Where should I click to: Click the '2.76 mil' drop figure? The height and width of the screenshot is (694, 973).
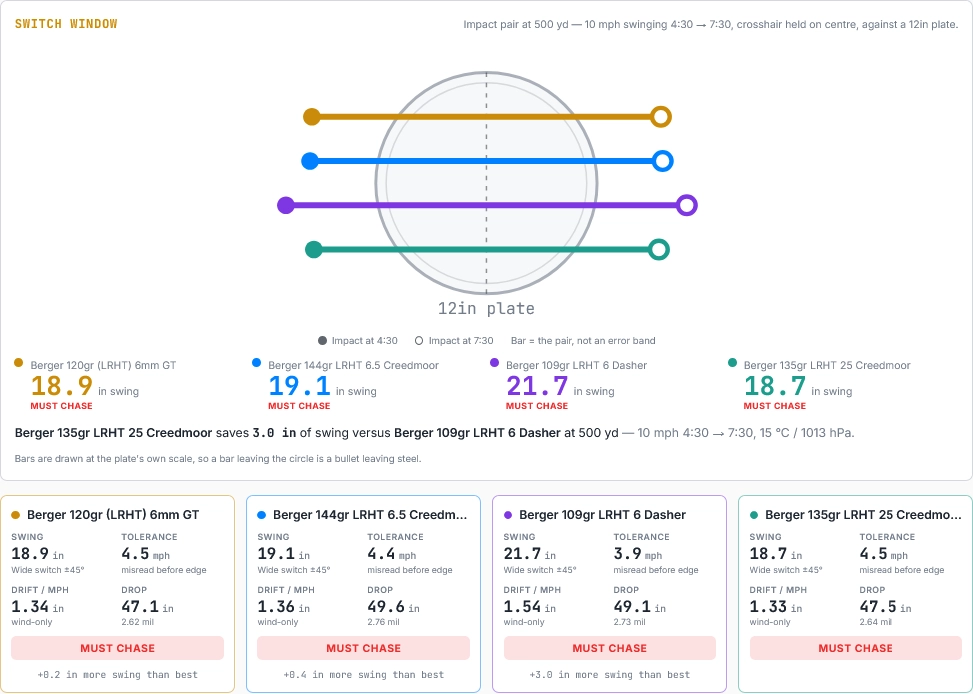383,622
